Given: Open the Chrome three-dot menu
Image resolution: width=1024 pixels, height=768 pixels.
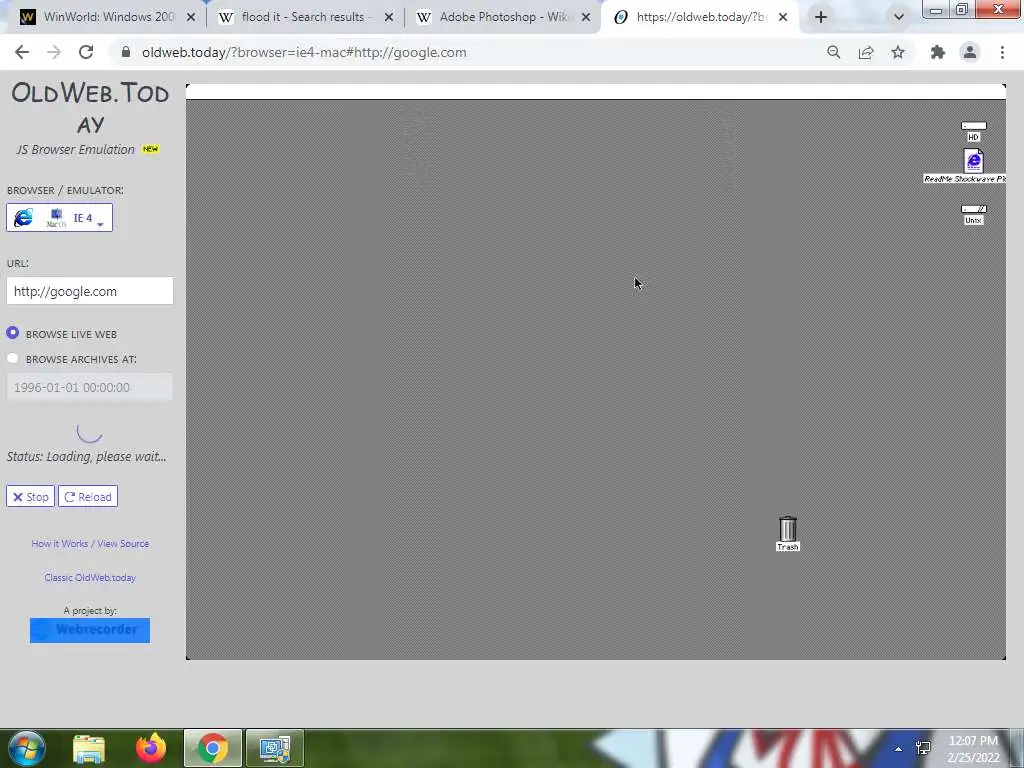Looking at the screenshot, I should coord(1002,52).
